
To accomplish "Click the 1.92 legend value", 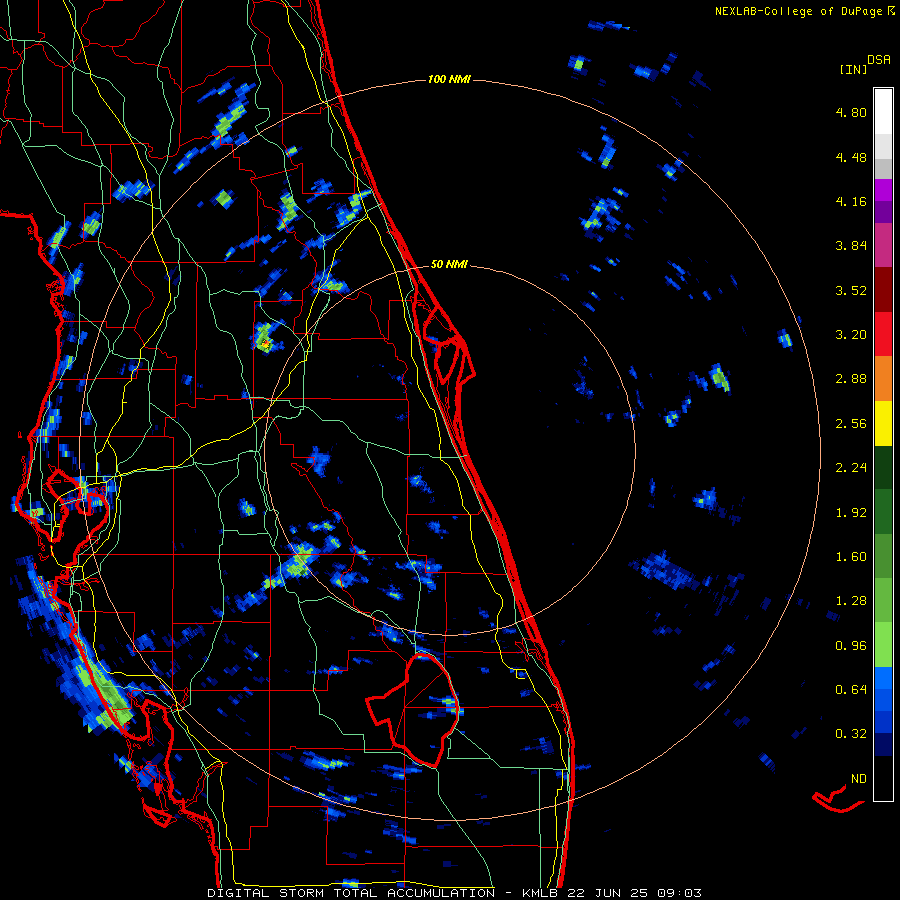I will (x=851, y=513).
